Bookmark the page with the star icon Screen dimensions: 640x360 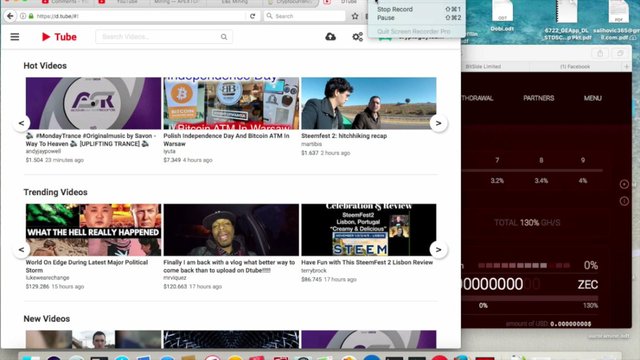point(355,16)
